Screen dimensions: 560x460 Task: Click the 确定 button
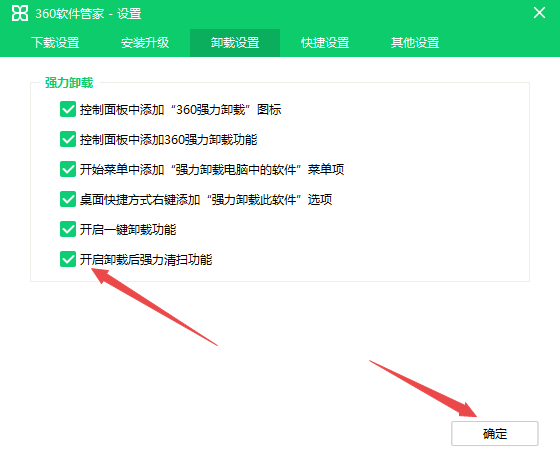495,434
